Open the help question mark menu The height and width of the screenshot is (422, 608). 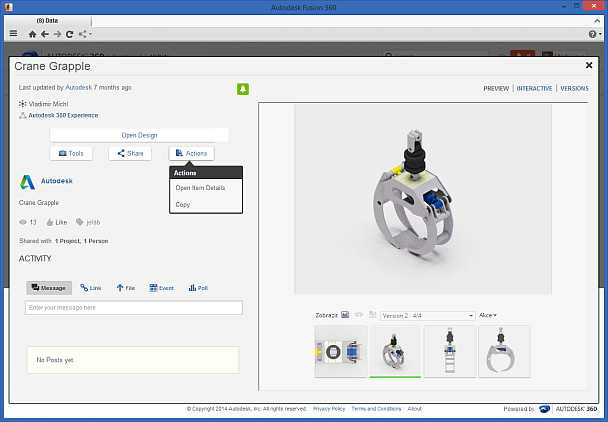(x=594, y=34)
